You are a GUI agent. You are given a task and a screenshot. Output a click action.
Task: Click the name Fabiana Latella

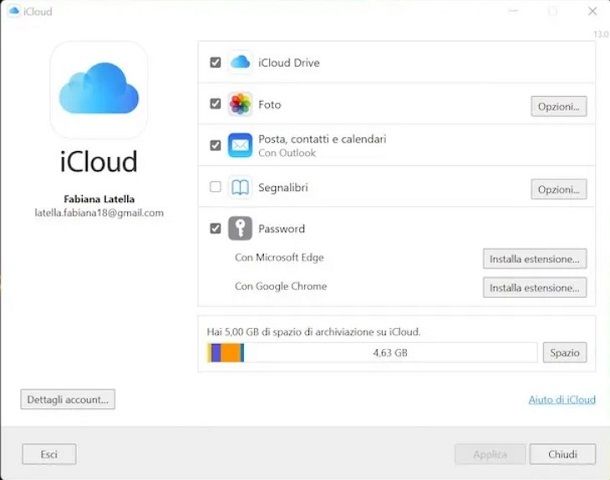[x=99, y=199]
